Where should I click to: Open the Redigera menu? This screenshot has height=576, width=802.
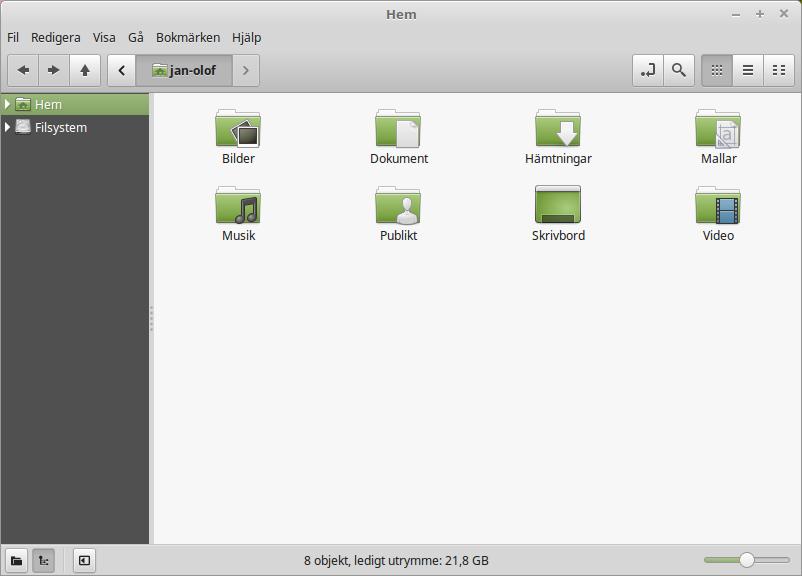(56, 38)
